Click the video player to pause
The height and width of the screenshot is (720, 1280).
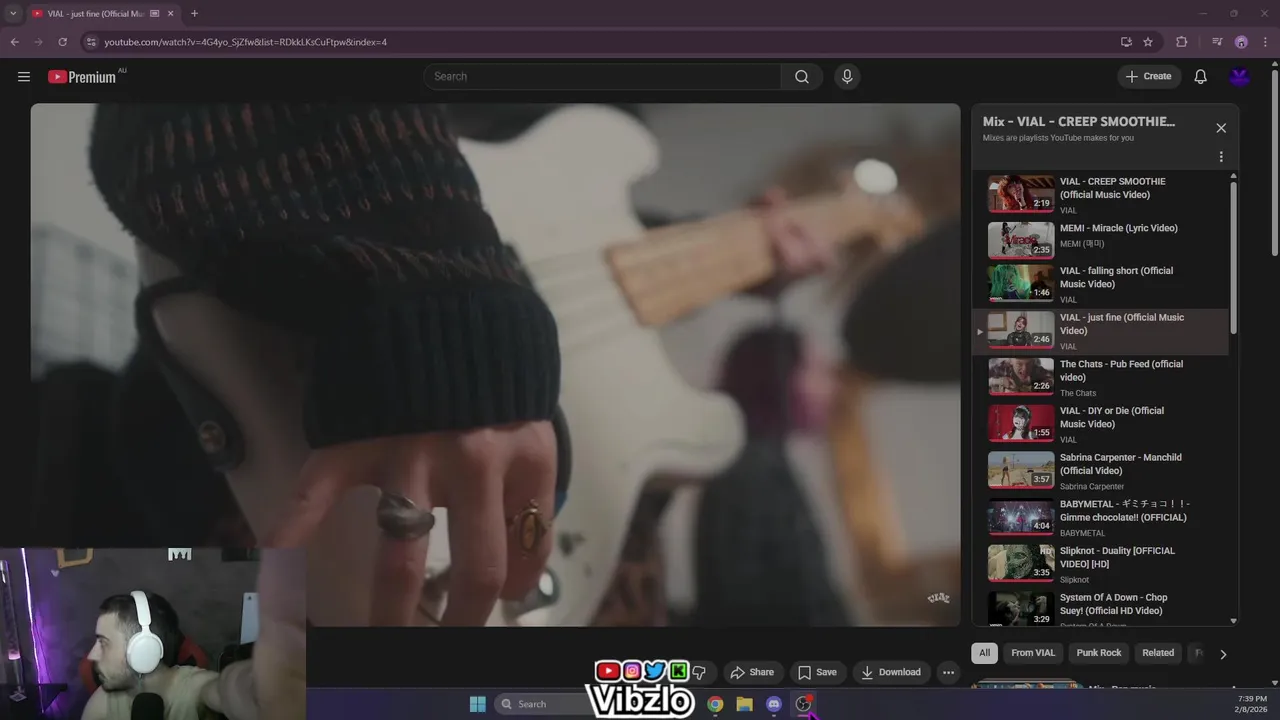[495, 365]
